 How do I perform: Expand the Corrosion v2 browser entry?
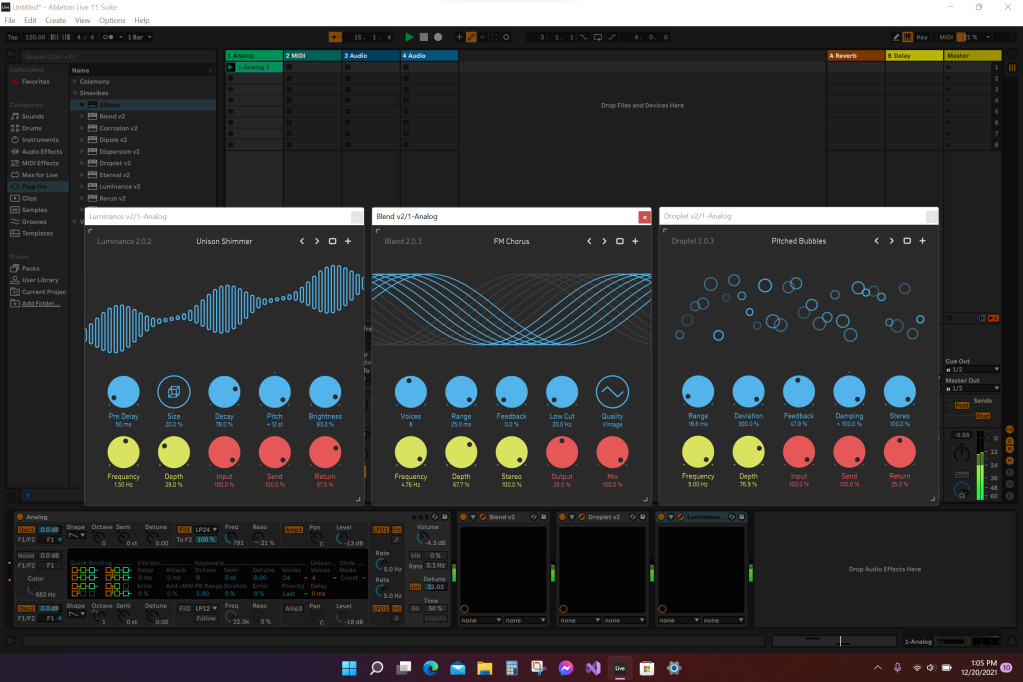click(82, 128)
